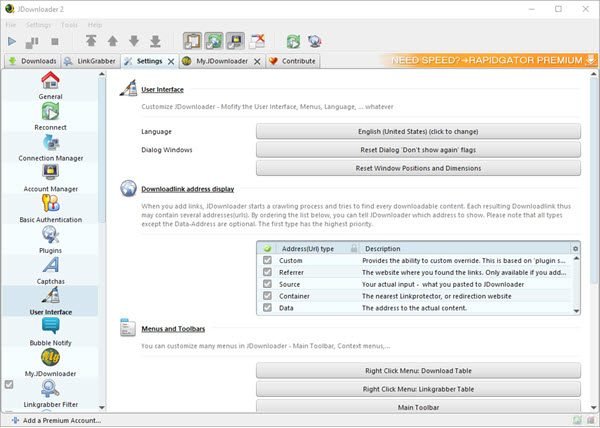
Task: Open the address table column settings gear
Action: (x=575, y=248)
